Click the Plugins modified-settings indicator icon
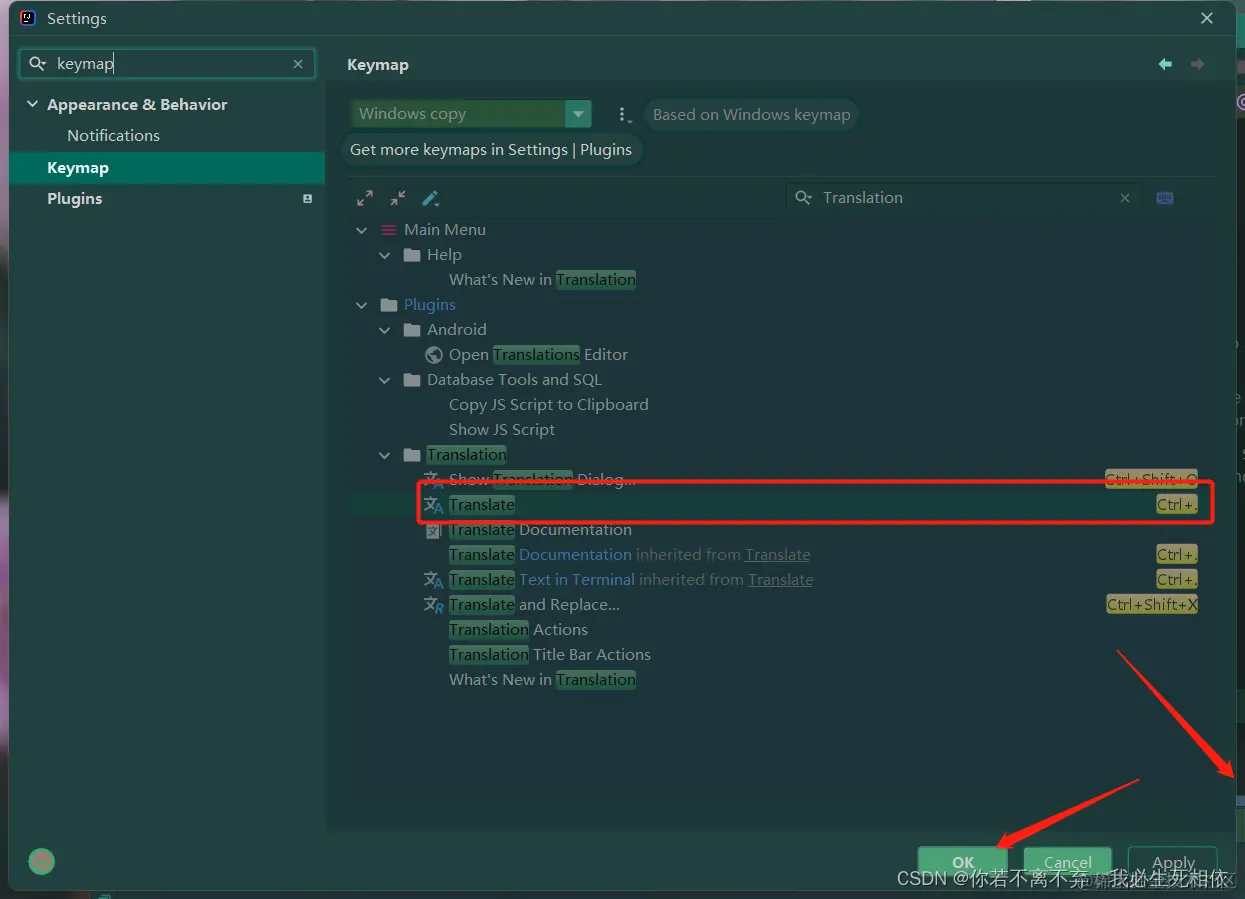 click(307, 199)
